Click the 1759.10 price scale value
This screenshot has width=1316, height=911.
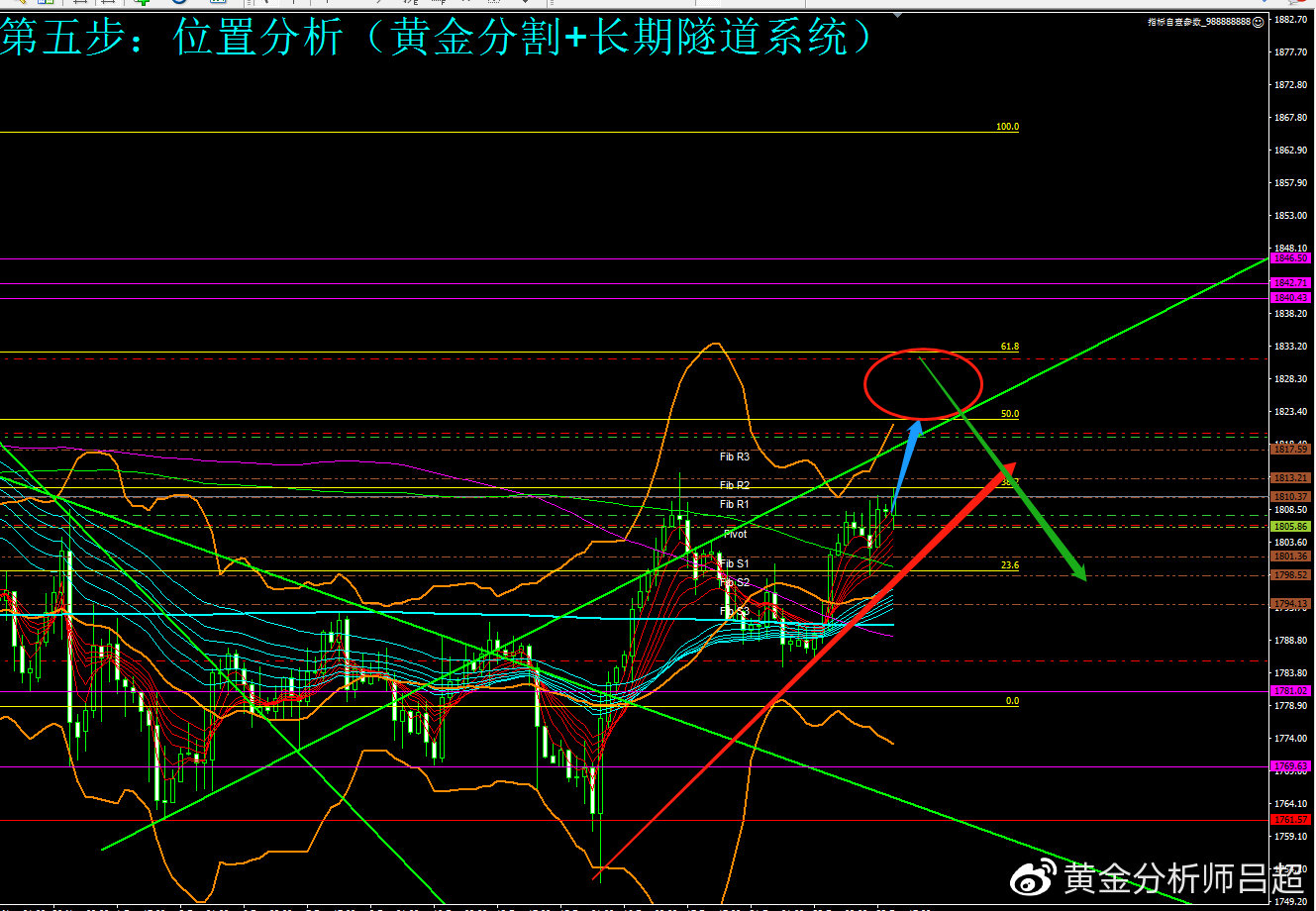pos(1292,837)
